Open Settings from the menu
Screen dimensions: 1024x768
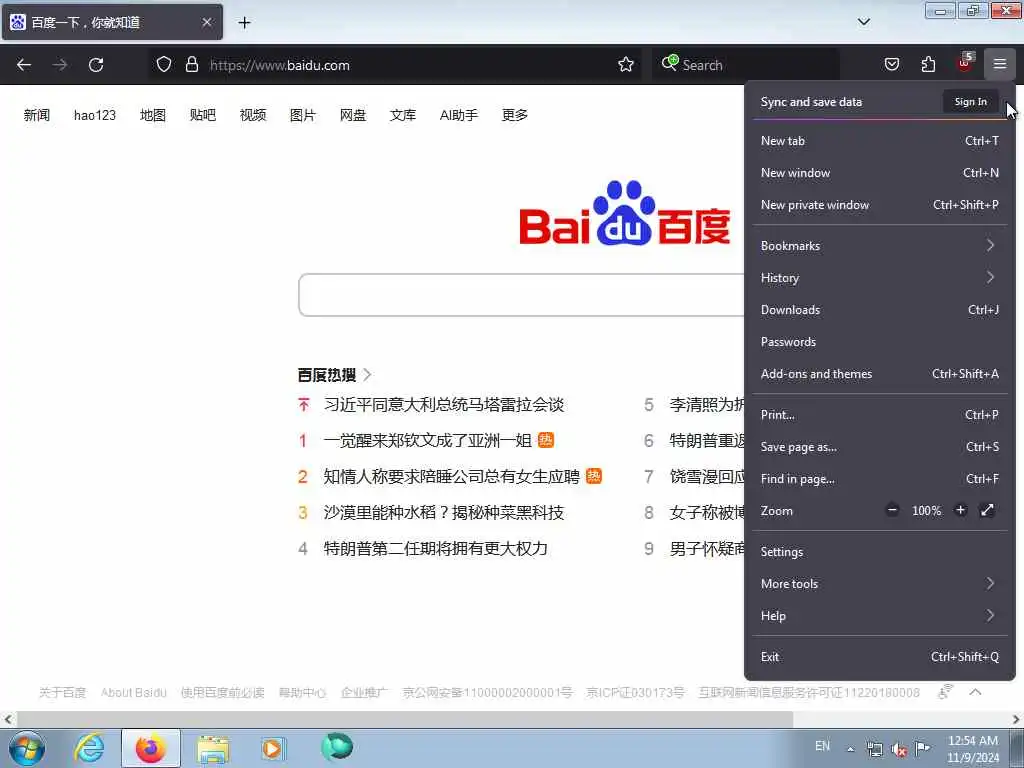click(x=880, y=552)
